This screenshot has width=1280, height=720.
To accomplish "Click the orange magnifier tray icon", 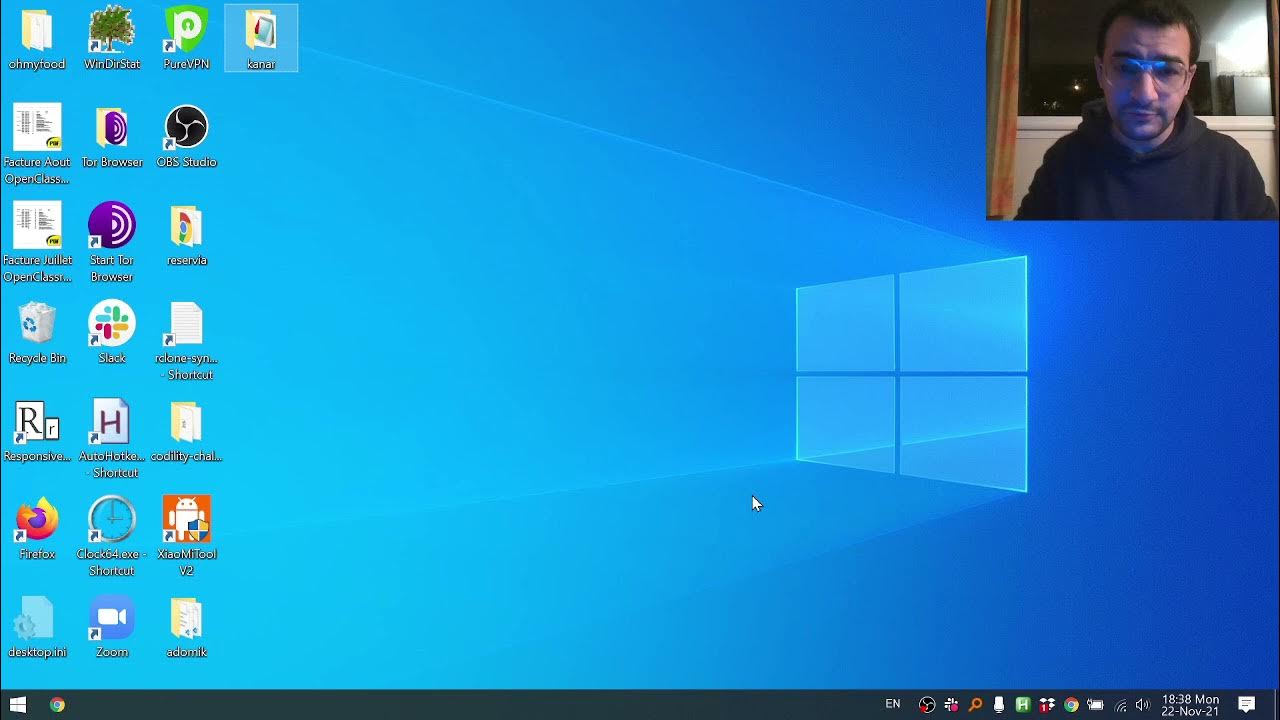I will [975, 705].
